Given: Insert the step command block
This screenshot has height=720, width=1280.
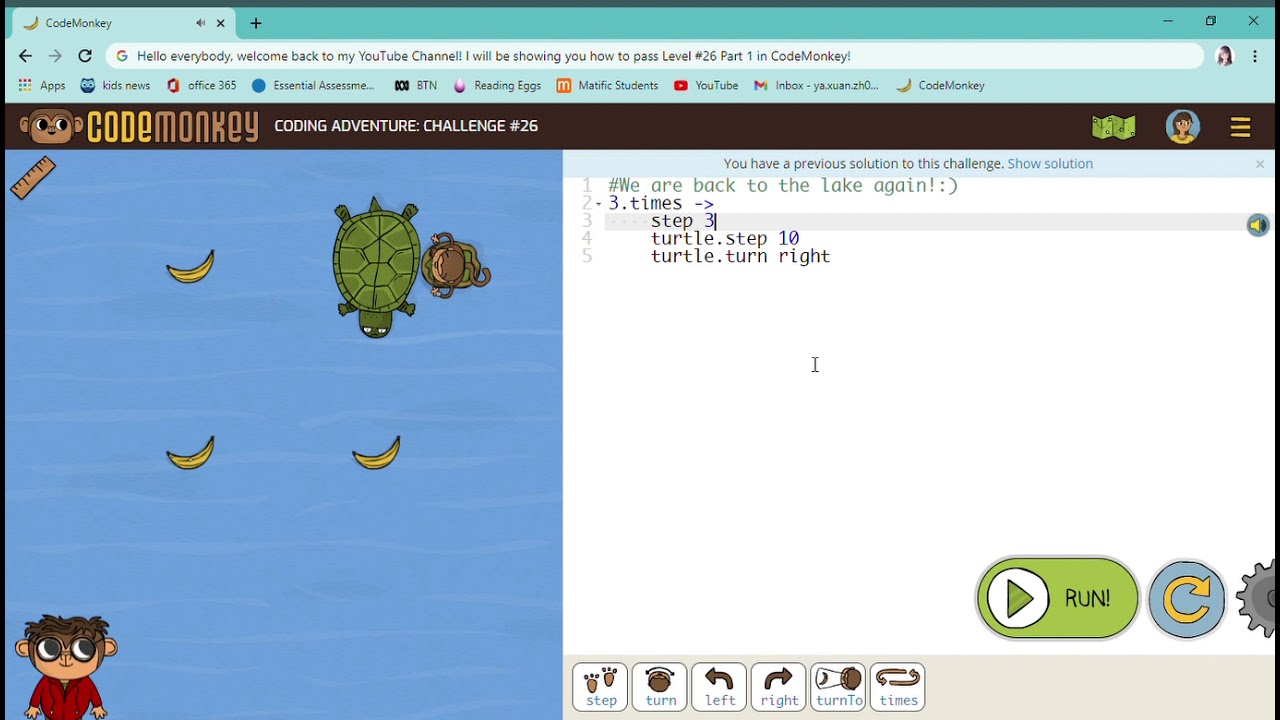Looking at the screenshot, I should pos(601,687).
